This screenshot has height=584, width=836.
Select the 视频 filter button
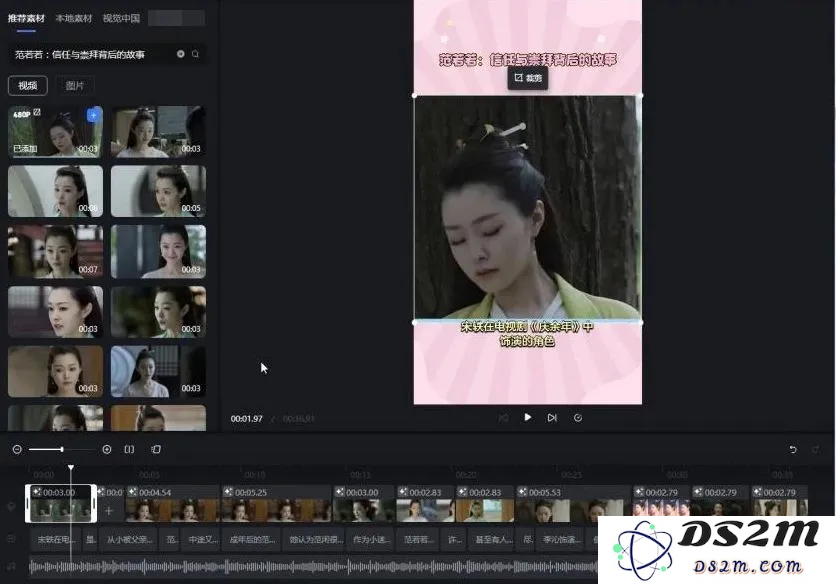coord(28,85)
